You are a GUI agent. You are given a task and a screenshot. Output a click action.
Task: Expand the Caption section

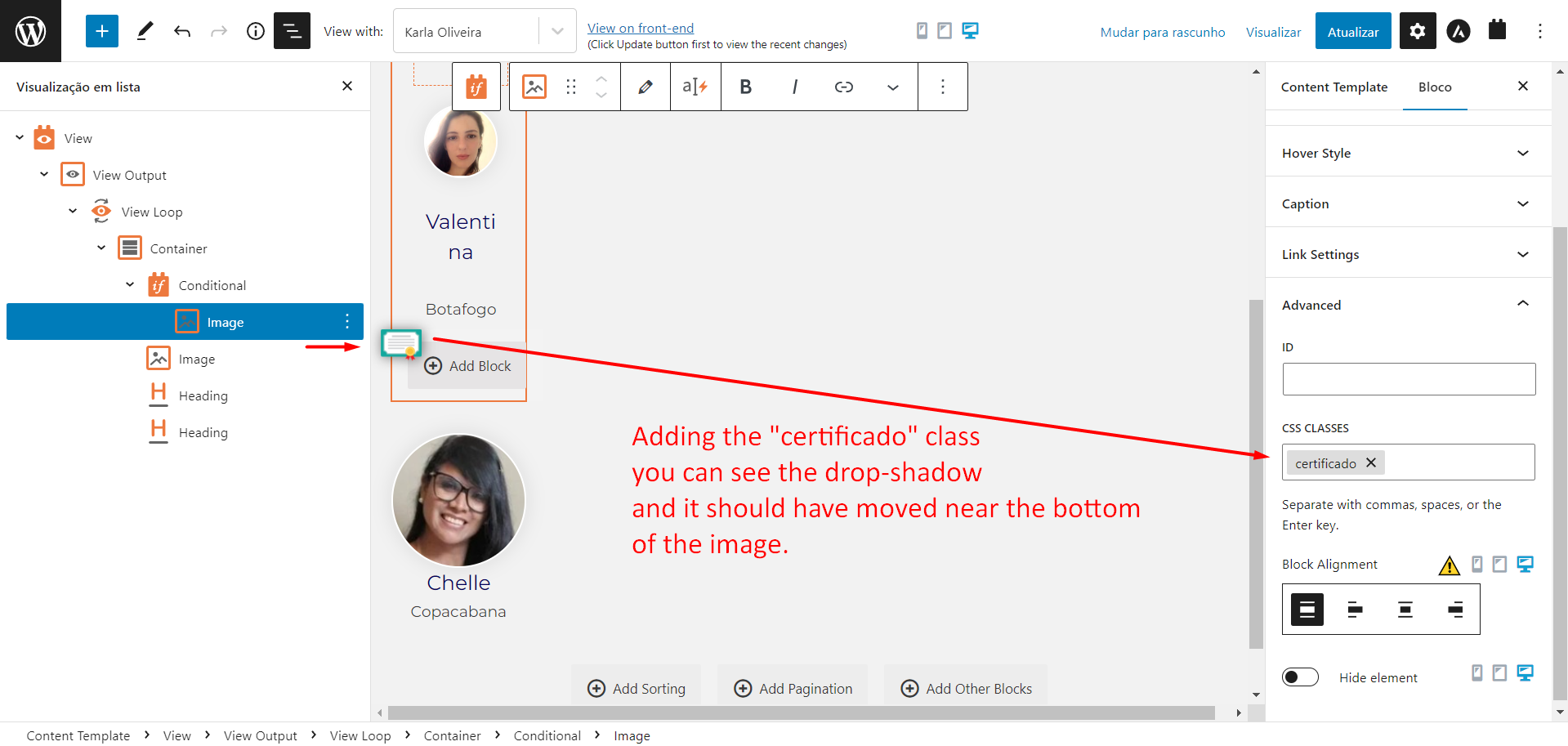tap(1408, 203)
